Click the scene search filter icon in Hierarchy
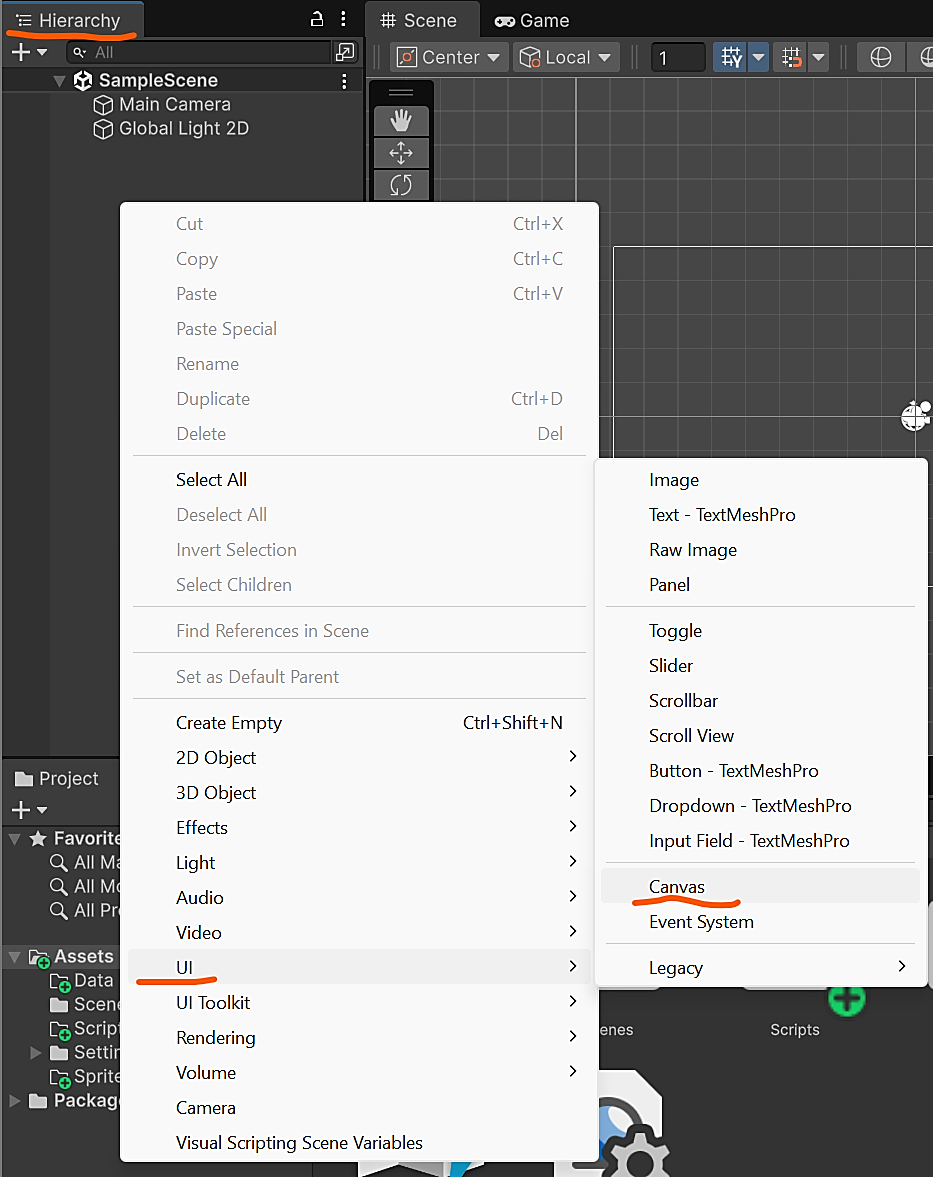The width and height of the screenshot is (933, 1177). (344, 52)
